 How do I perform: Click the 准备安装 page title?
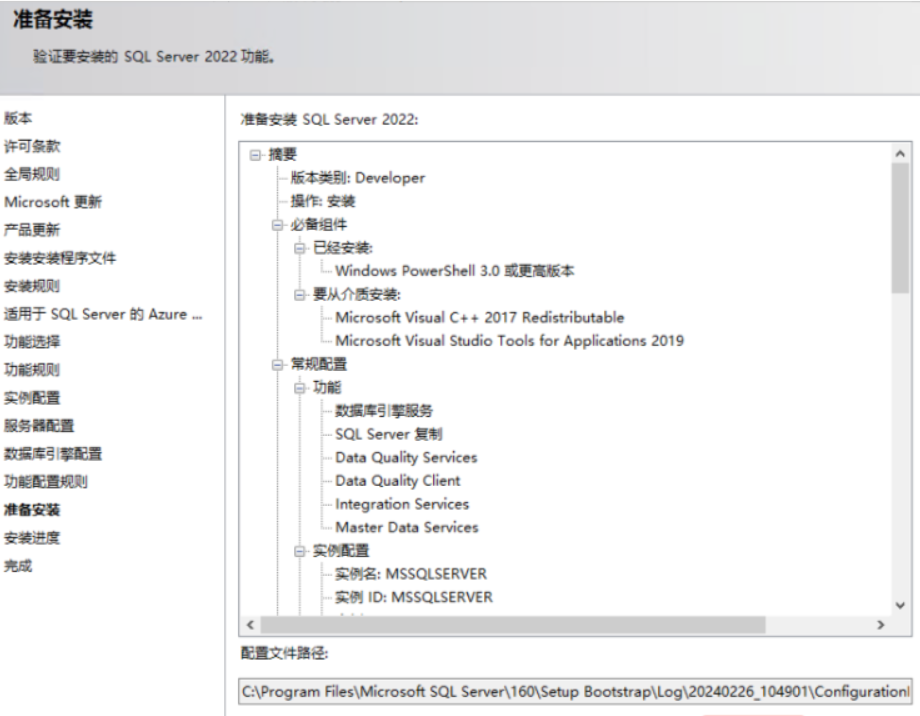53,19
